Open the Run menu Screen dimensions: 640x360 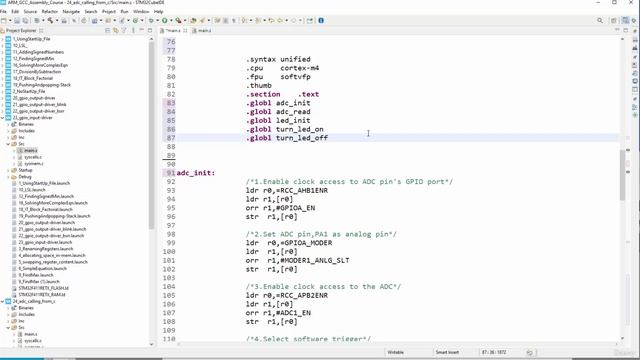(124, 11)
